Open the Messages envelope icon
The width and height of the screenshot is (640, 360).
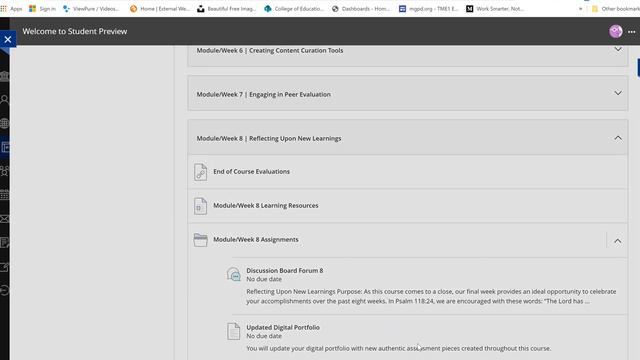click(x=4, y=219)
